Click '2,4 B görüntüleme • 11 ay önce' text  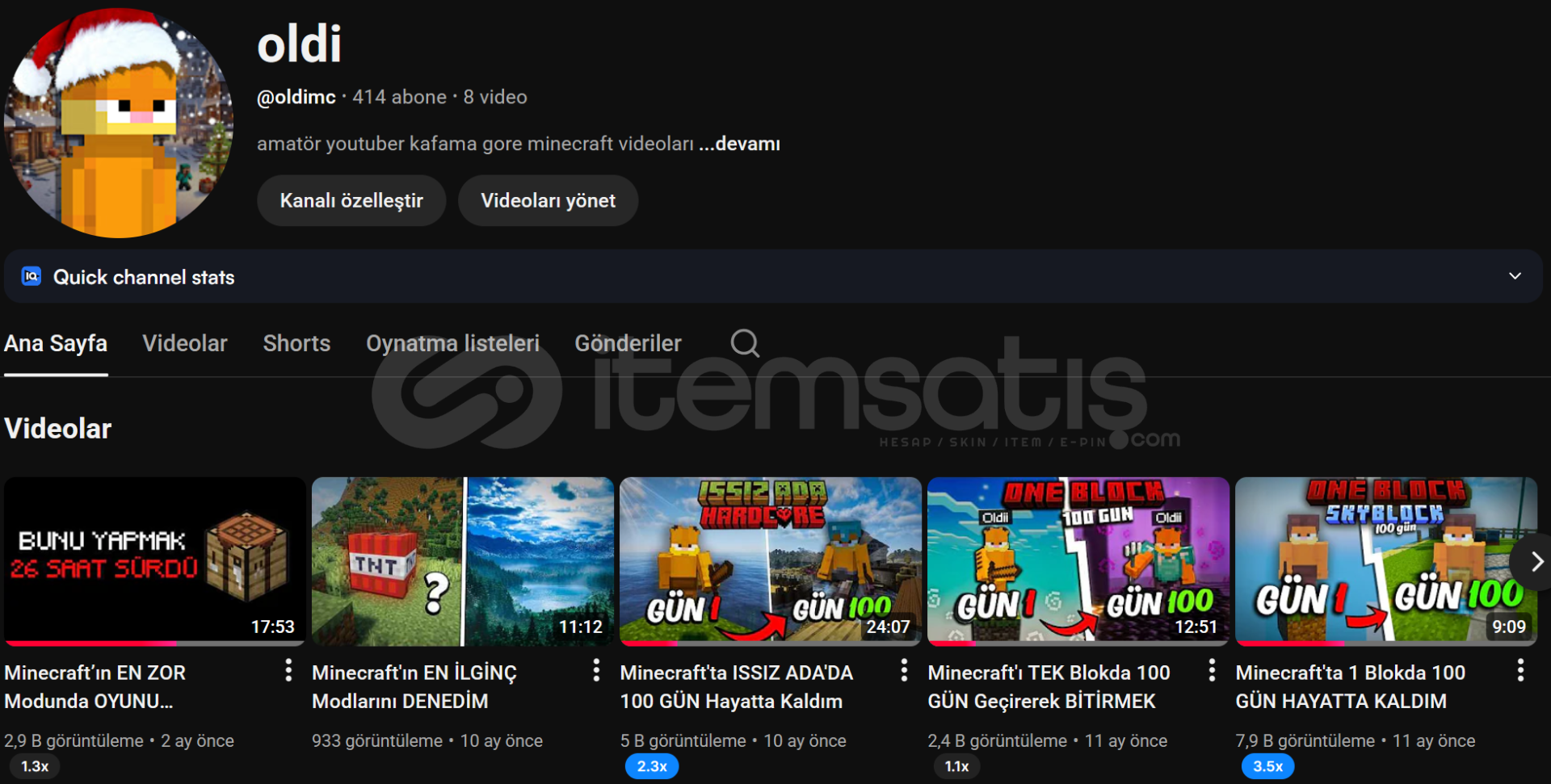pos(1047,740)
